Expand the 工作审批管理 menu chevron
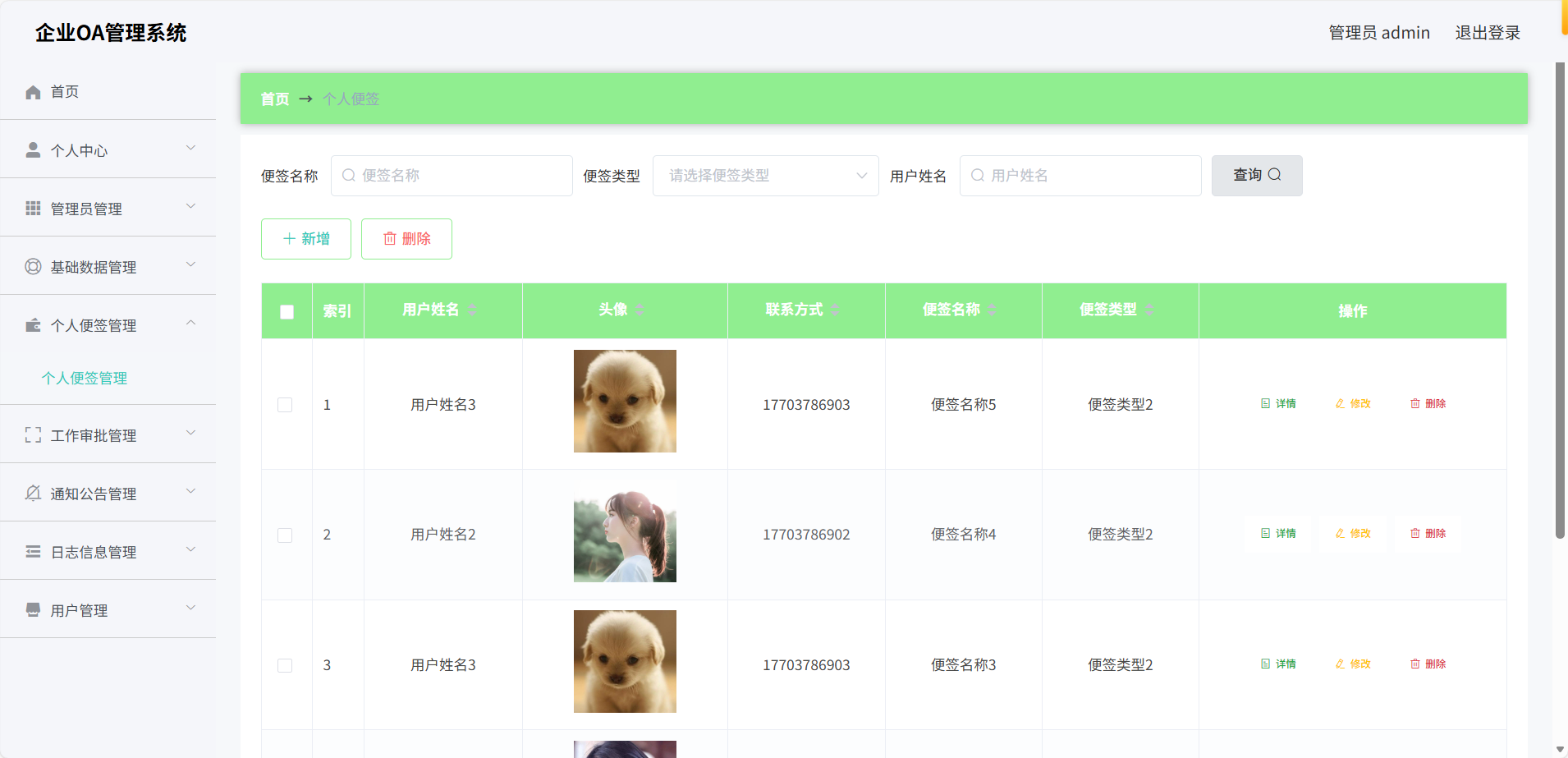1568x758 pixels. (x=190, y=433)
